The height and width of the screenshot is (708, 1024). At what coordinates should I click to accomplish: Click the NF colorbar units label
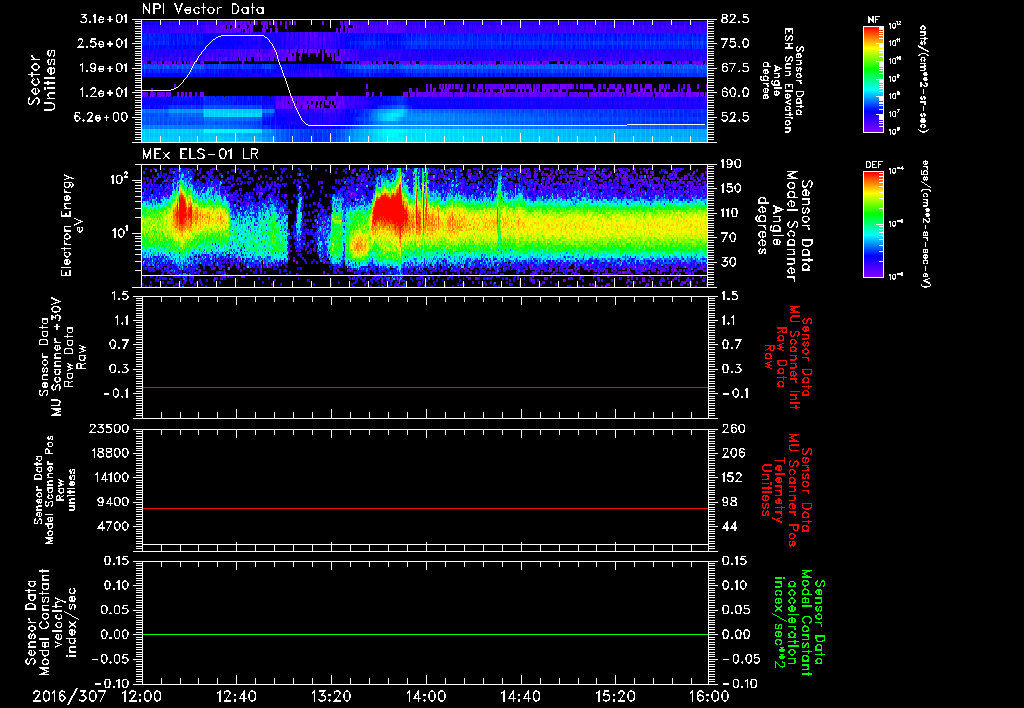click(923, 78)
